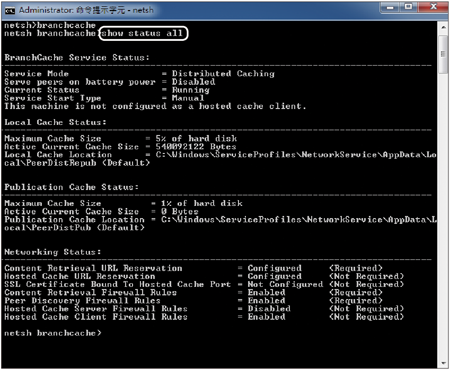Screen dimensions: 450x370
Task: Click 'This machine is not configured' line
Action: tap(155, 106)
